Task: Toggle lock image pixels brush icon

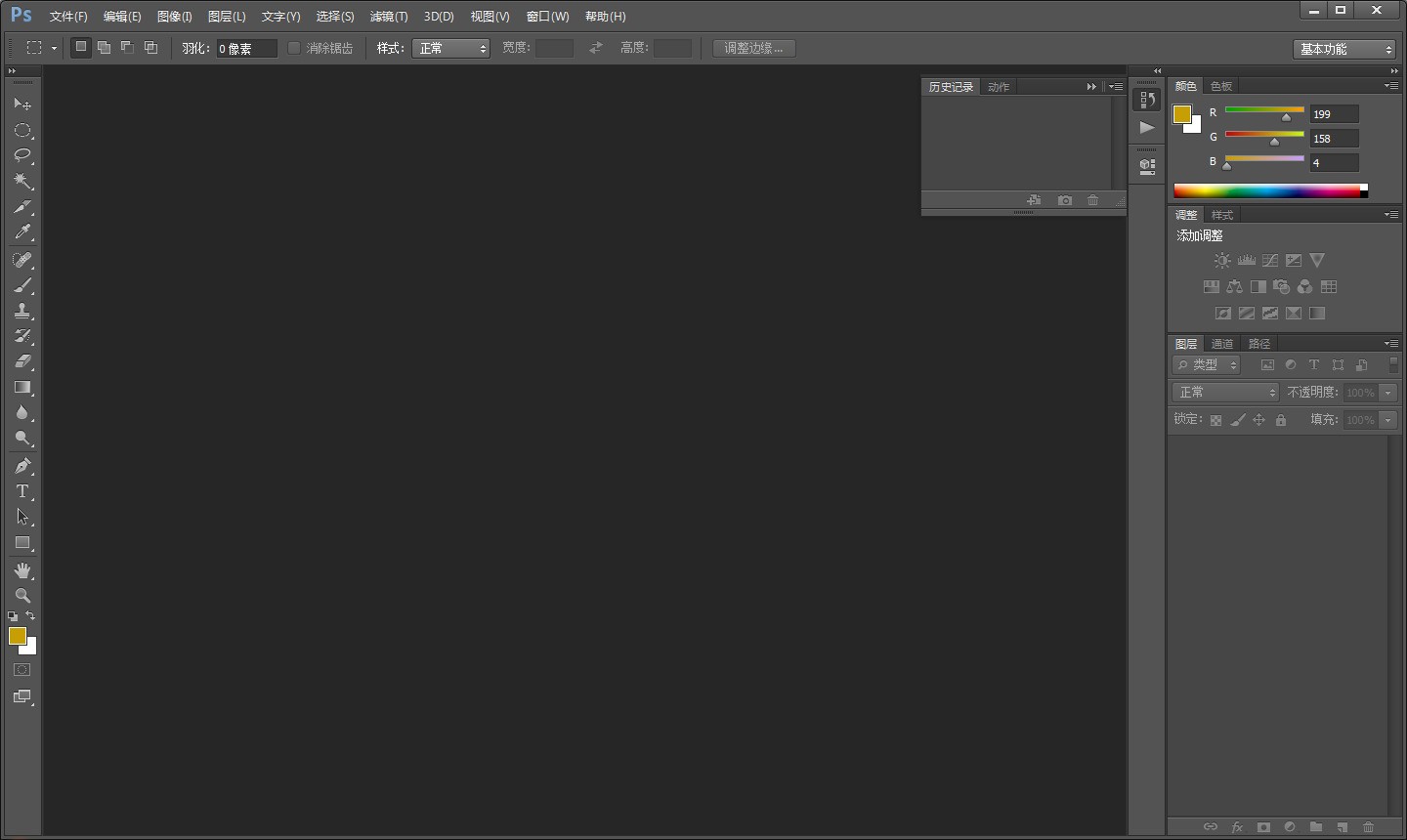Action: [1238, 420]
